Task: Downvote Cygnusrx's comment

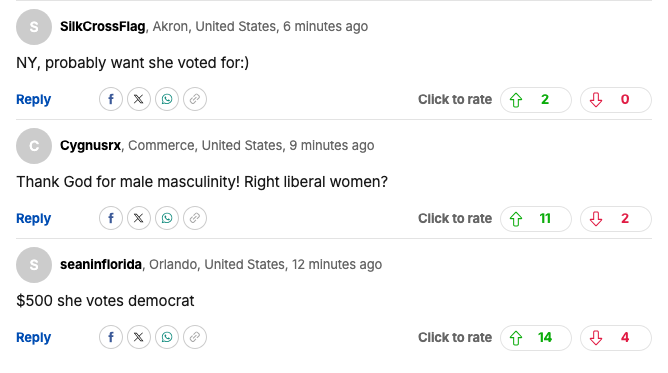Action: 616,218
